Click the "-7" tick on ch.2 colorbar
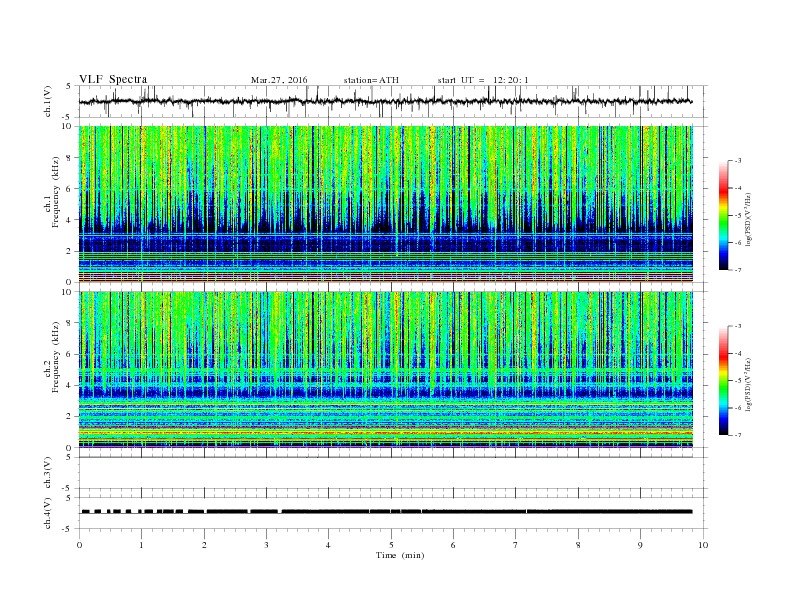The width and height of the screenshot is (792, 612). (737, 435)
